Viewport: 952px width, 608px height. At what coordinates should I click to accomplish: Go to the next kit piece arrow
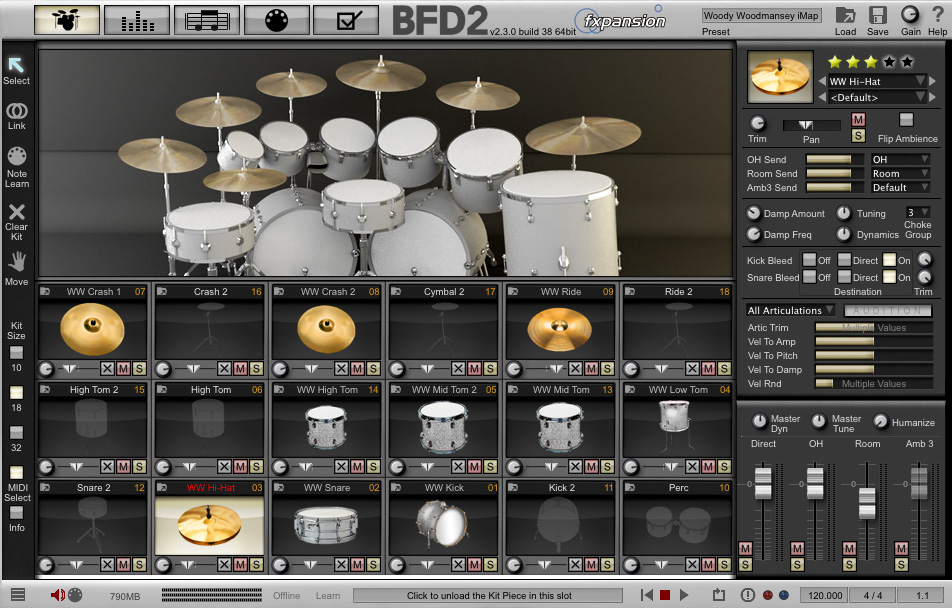(933, 81)
